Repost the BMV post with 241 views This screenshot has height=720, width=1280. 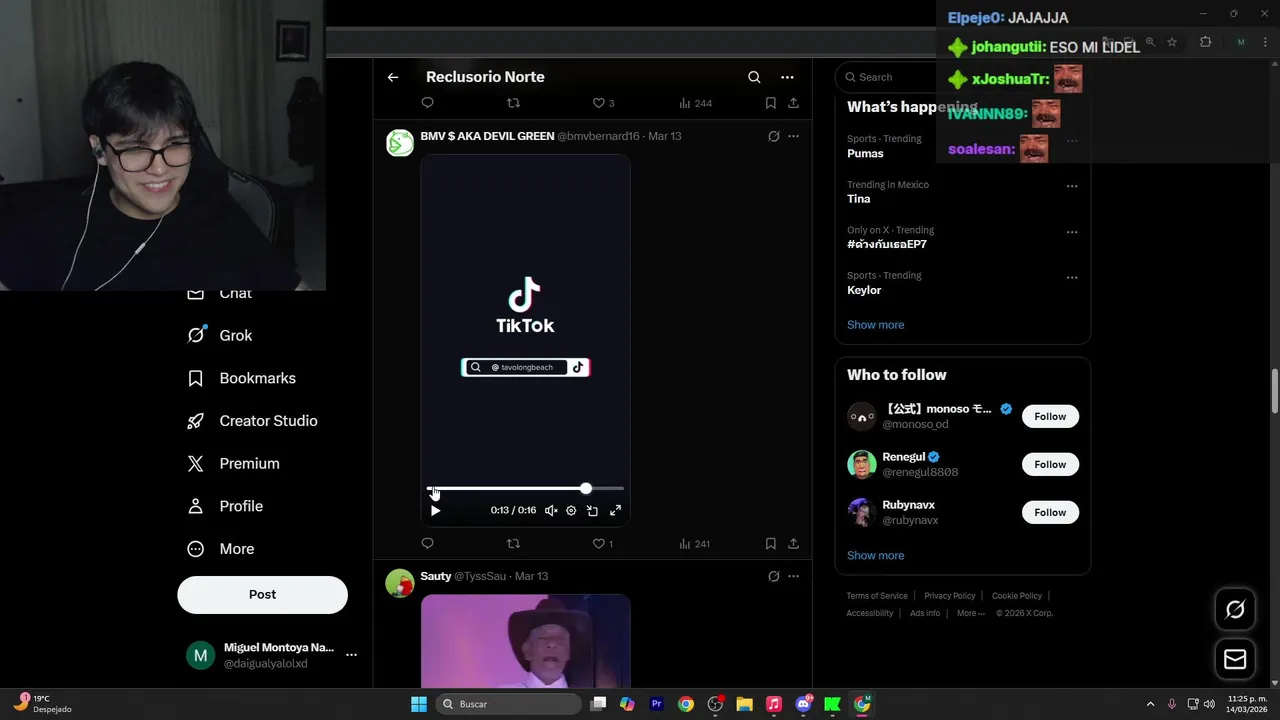click(x=513, y=543)
